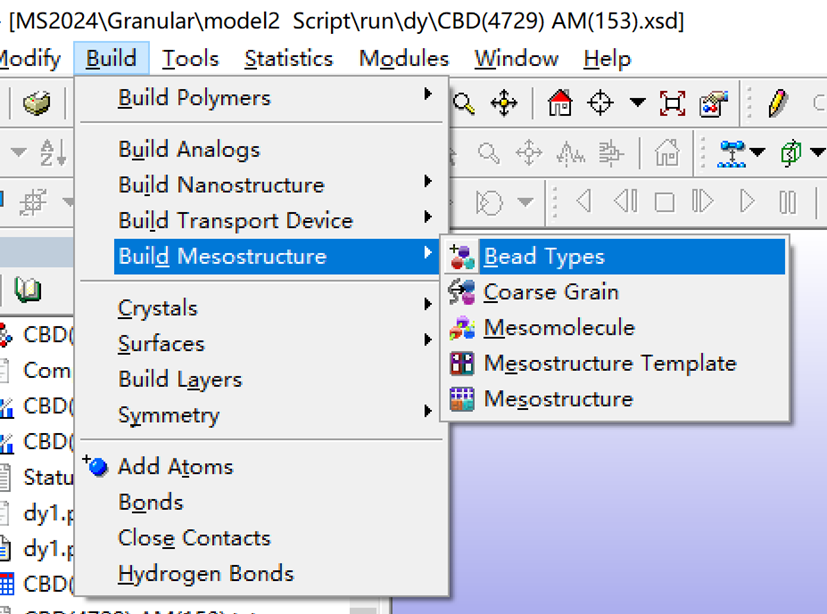Click the stacked books icon at top left
This screenshot has width=827, height=614.
click(36, 101)
